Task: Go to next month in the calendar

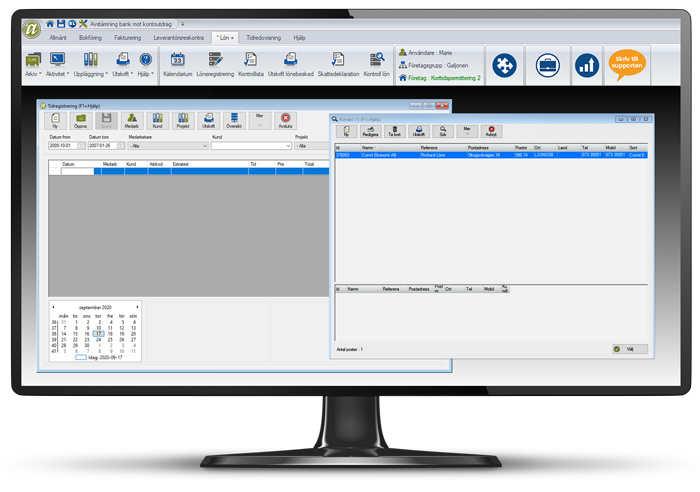Action: click(138, 306)
